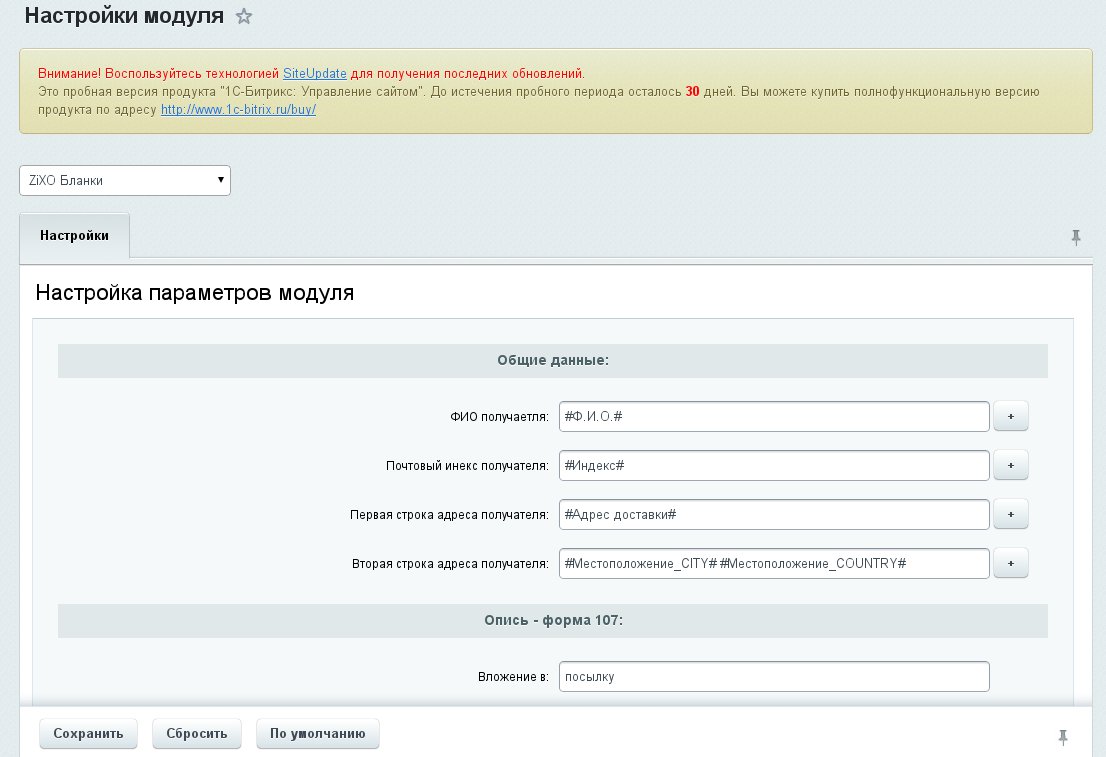
Task: Click the favorites star next to page title
Action: coord(244,17)
